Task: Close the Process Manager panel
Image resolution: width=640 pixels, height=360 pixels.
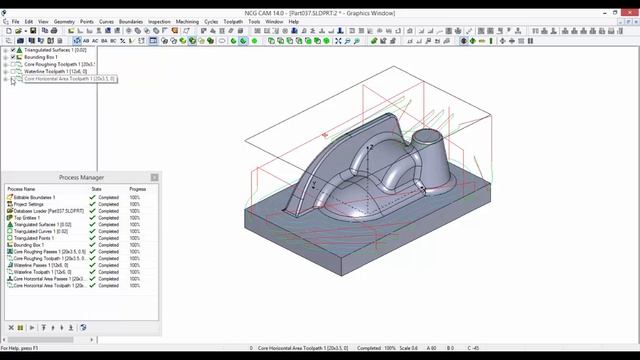Action: [154, 178]
